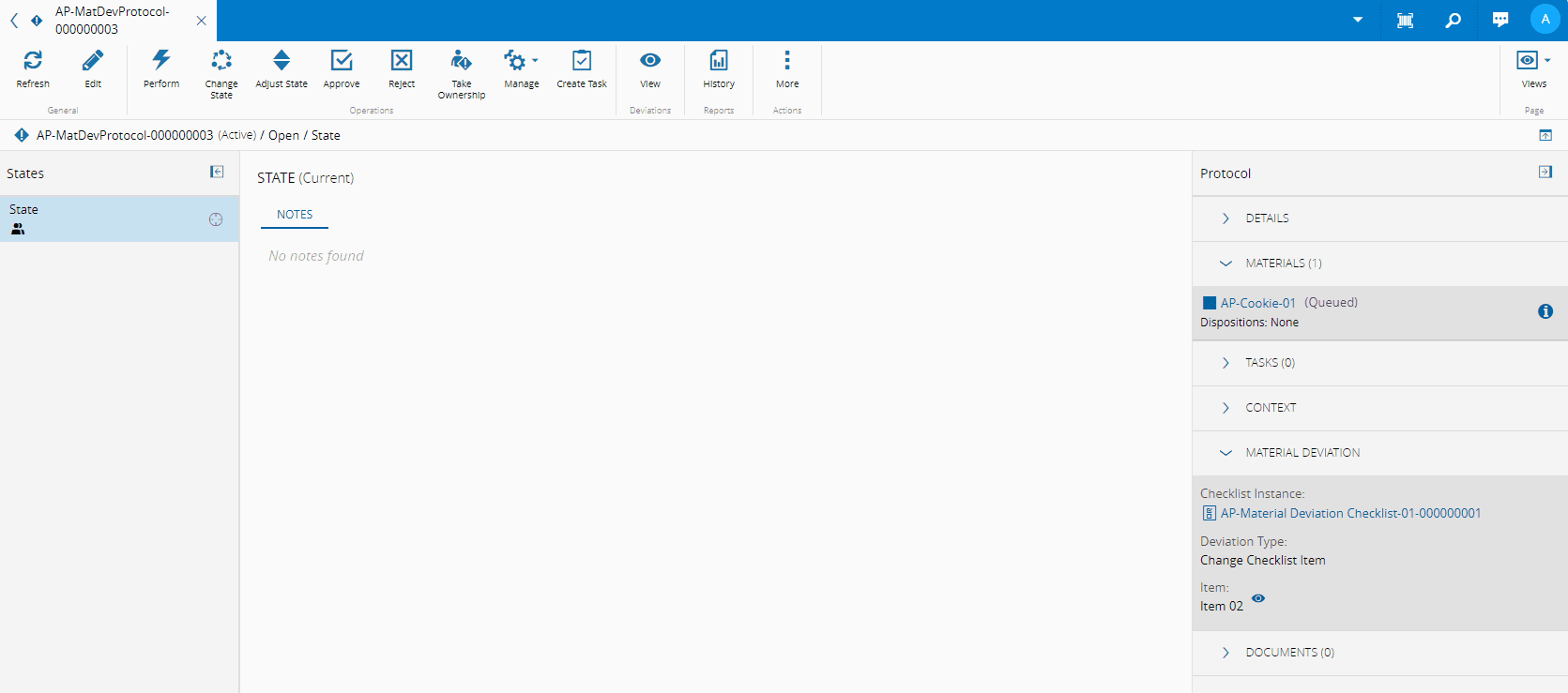Select the NOTES tab
Image resolution: width=1568 pixels, height=693 pixels.
[295, 215]
